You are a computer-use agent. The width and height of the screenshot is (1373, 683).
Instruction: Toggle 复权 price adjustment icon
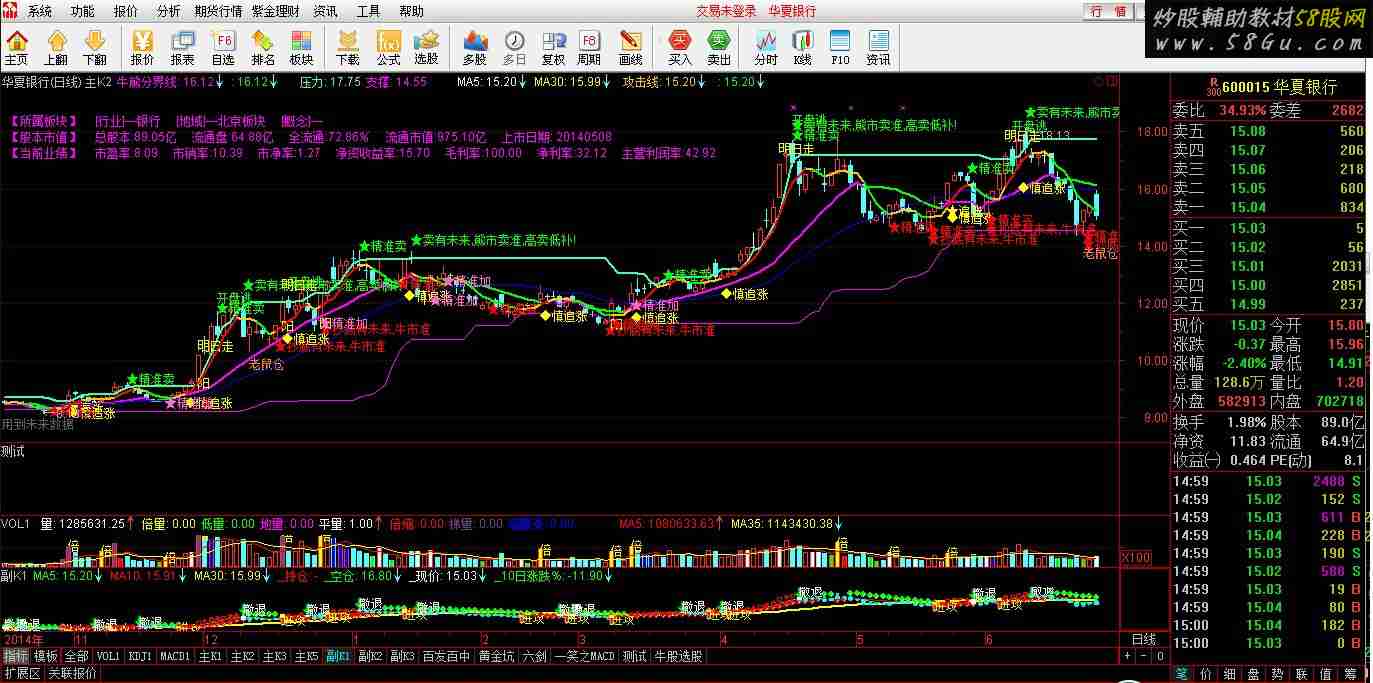pos(553,47)
